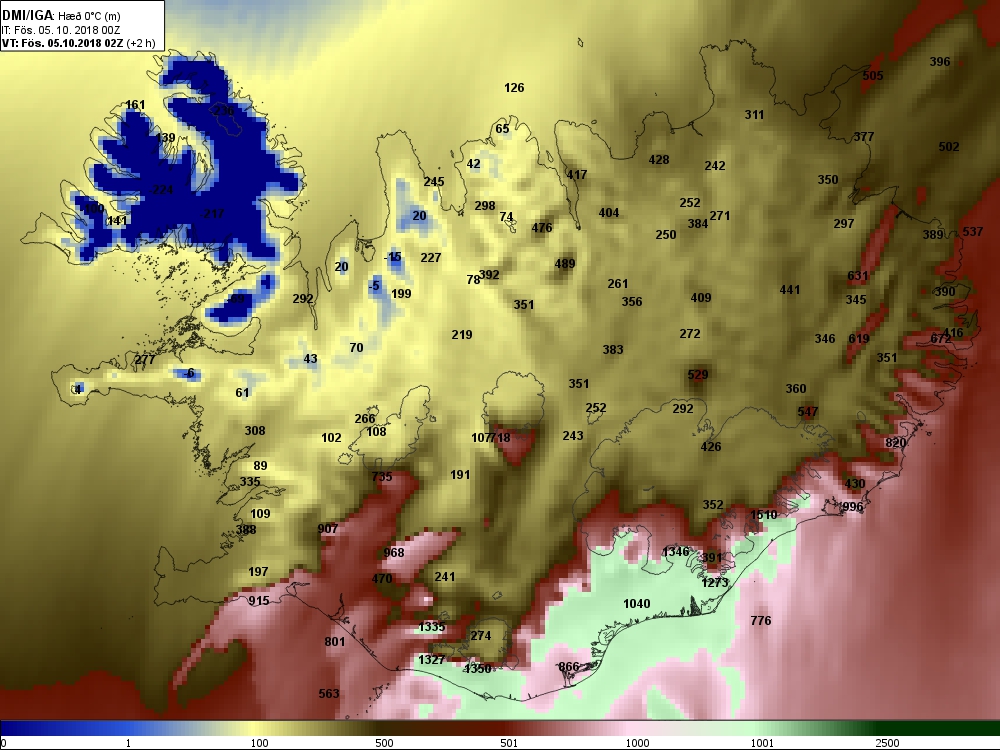Click the value 1040
This screenshot has height=750, width=1000.
tap(636, 604)
